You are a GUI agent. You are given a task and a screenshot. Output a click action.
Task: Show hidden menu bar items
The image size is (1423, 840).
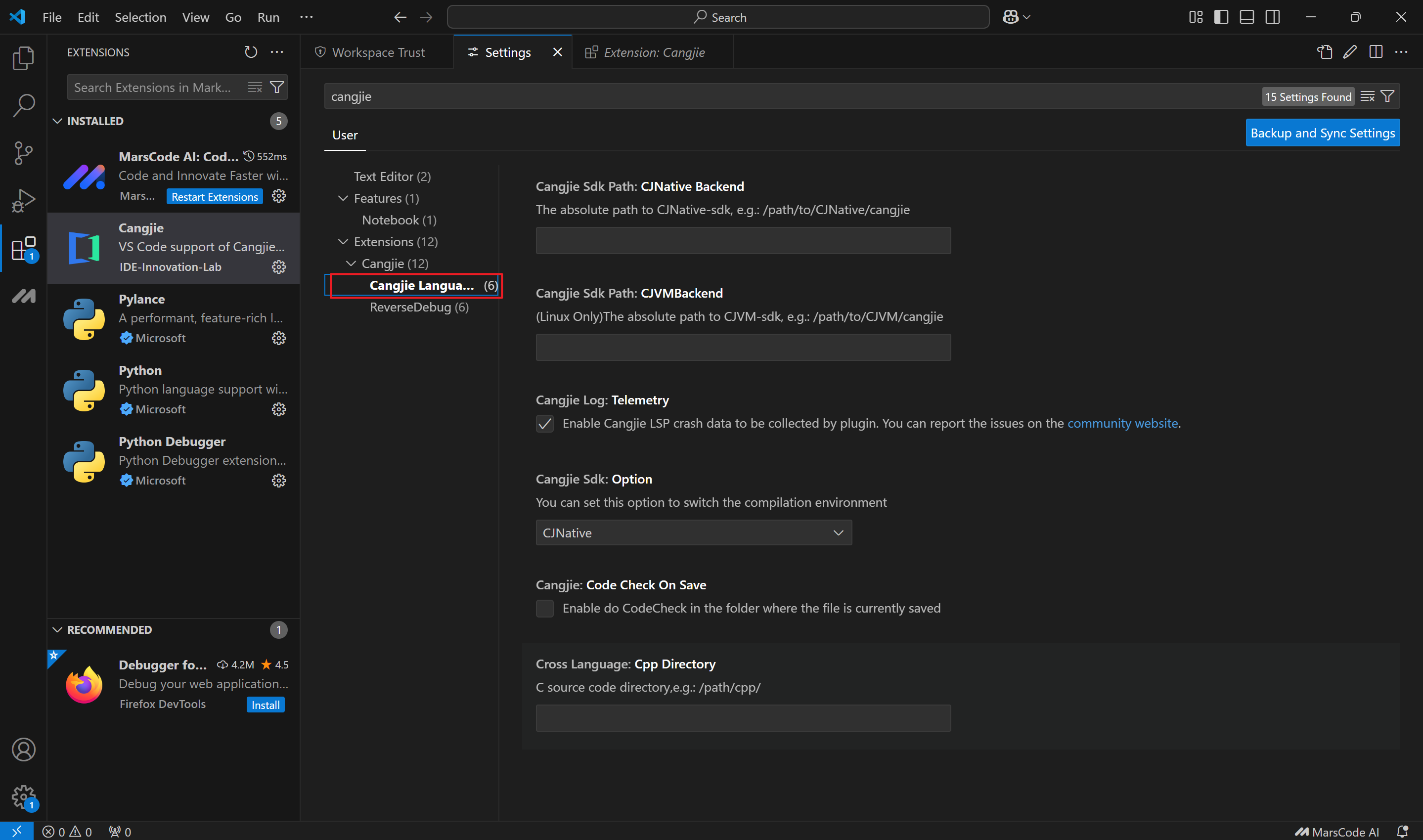(306, 17)
